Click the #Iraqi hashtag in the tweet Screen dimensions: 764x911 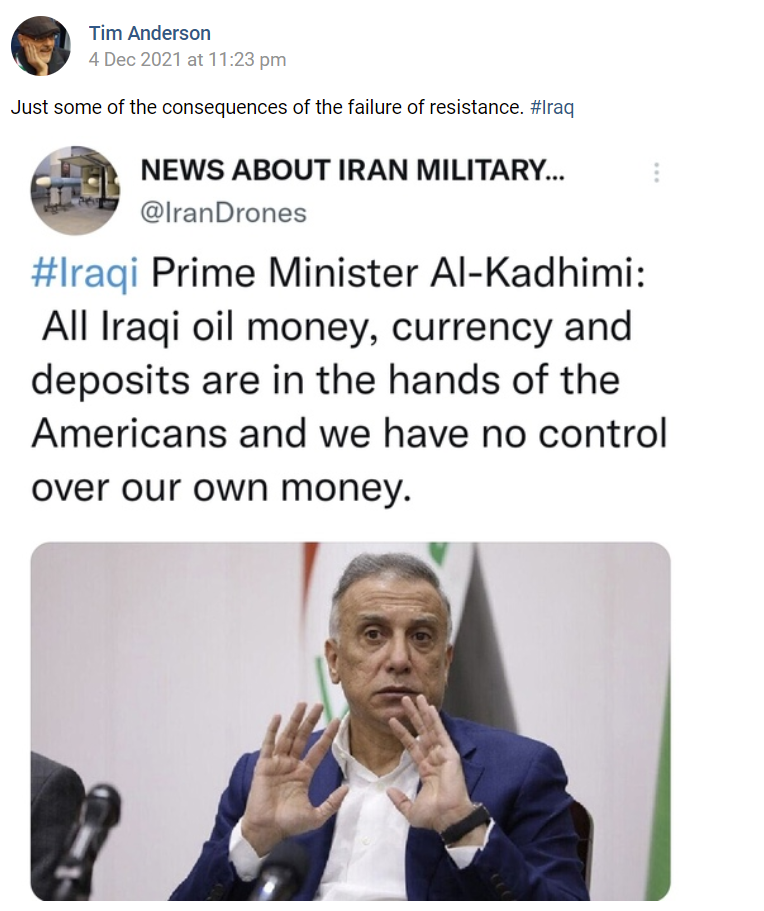(86, 275)
